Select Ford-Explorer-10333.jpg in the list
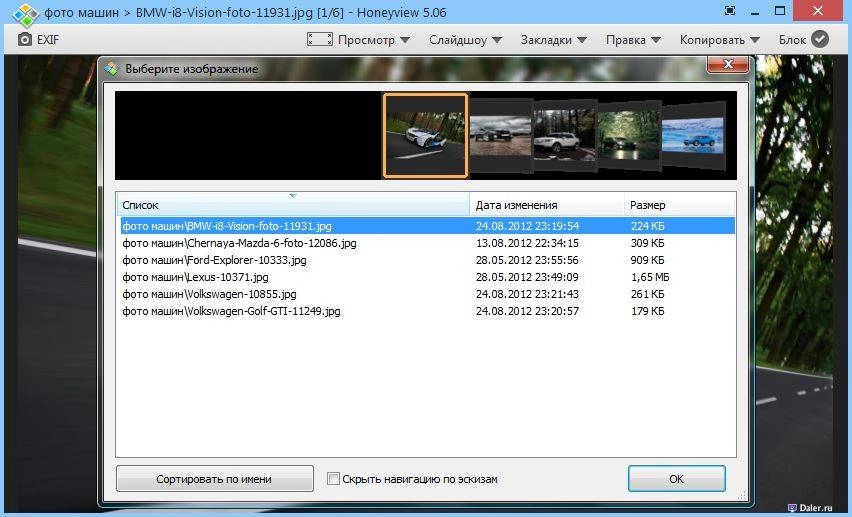Screen dimensions: 852x517 [214, 260]
